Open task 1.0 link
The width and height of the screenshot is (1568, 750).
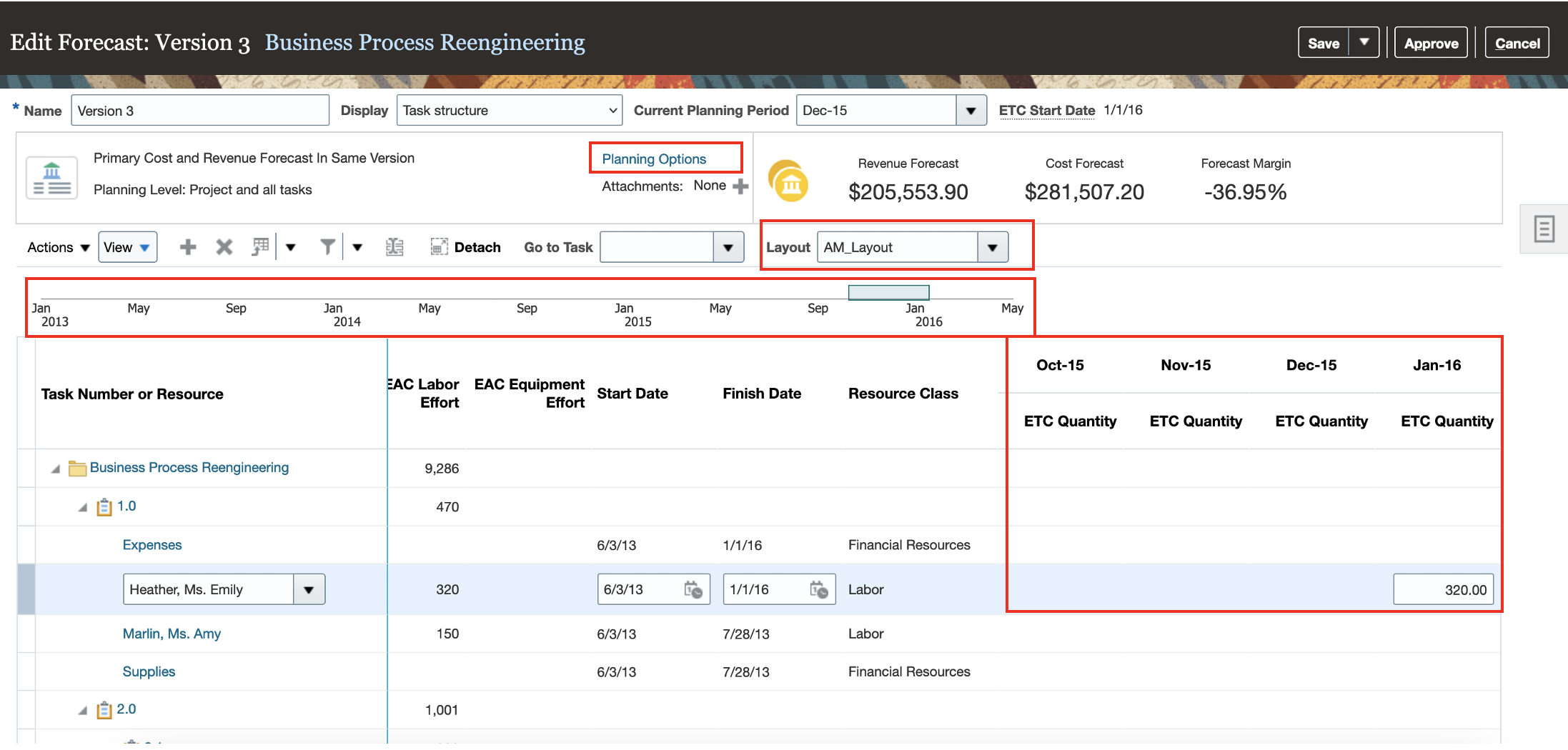coord(126,506)
